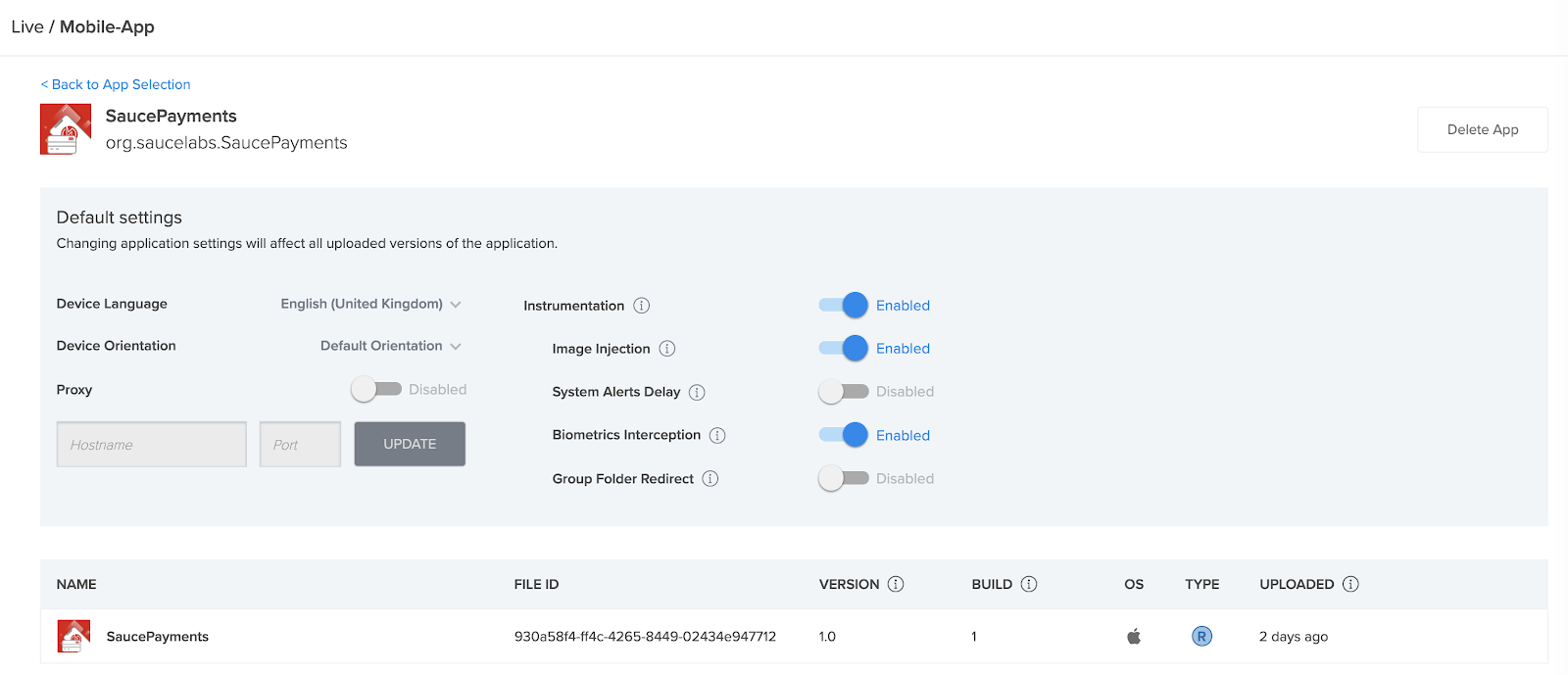The image size is (1568, 675).
Task: Go back to App Selection
Action: (116, 84)
